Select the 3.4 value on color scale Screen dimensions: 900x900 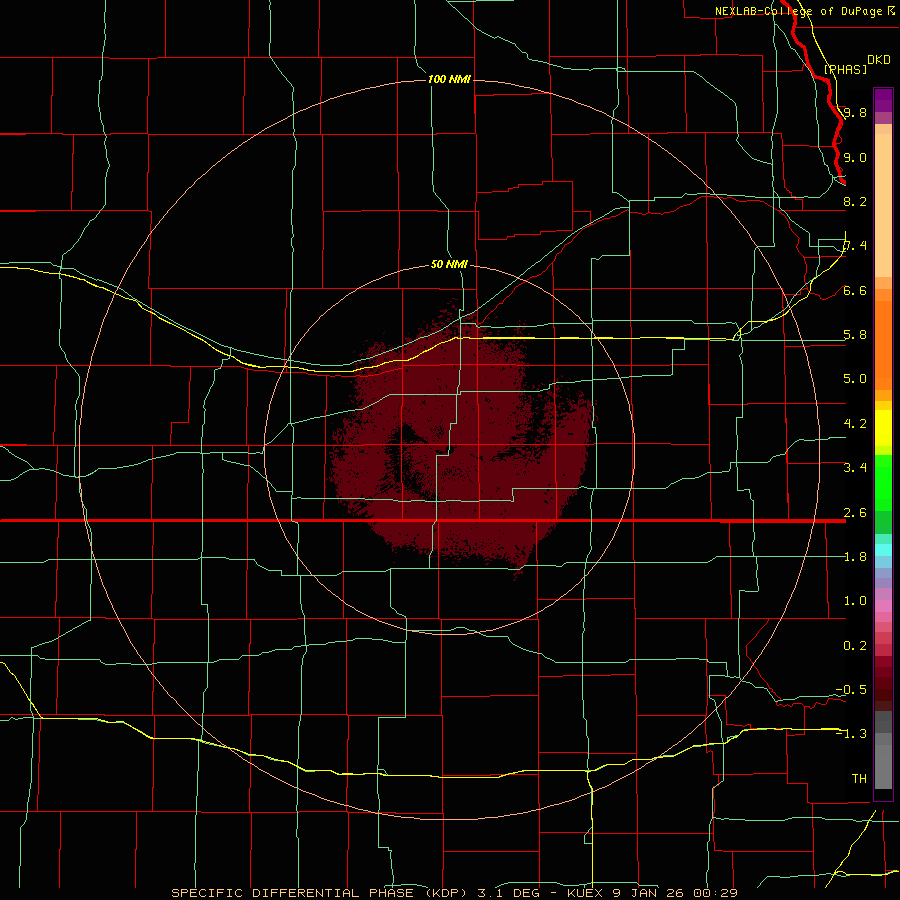[x=855, y=468]
